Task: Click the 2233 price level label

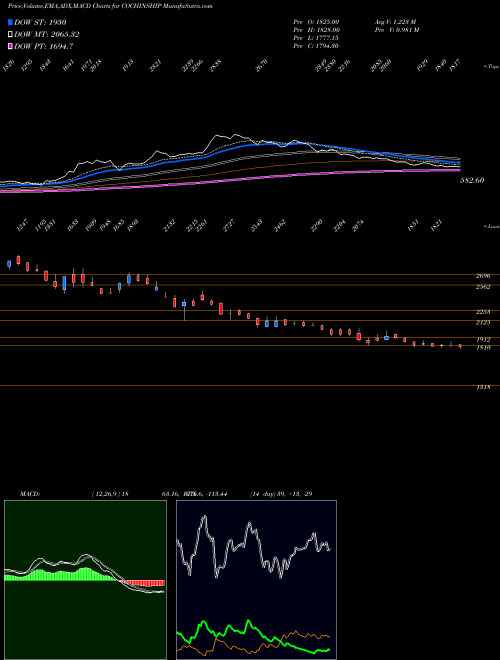Action: click(483, 312)
